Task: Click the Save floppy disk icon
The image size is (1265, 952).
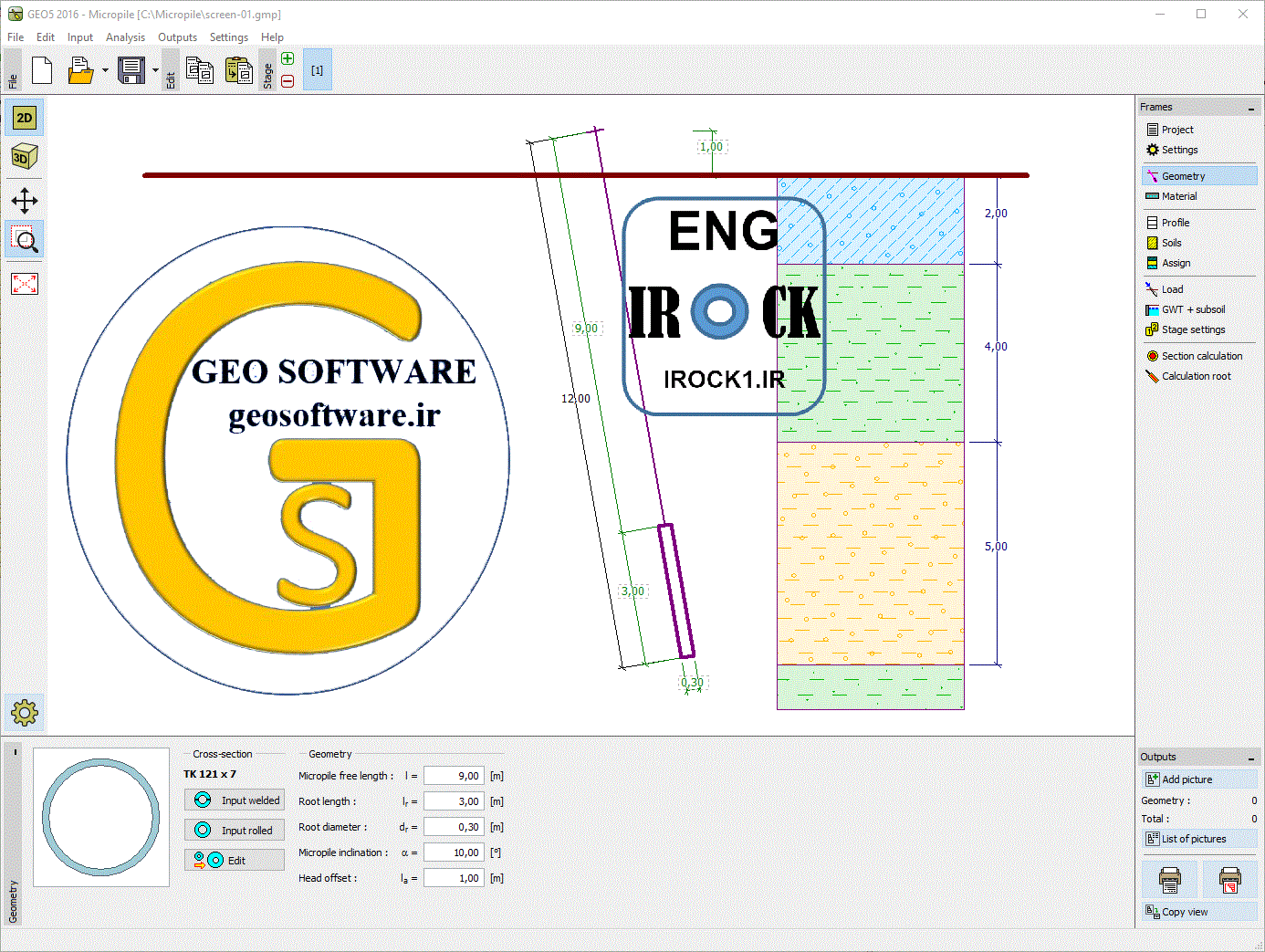Action: 131,70
